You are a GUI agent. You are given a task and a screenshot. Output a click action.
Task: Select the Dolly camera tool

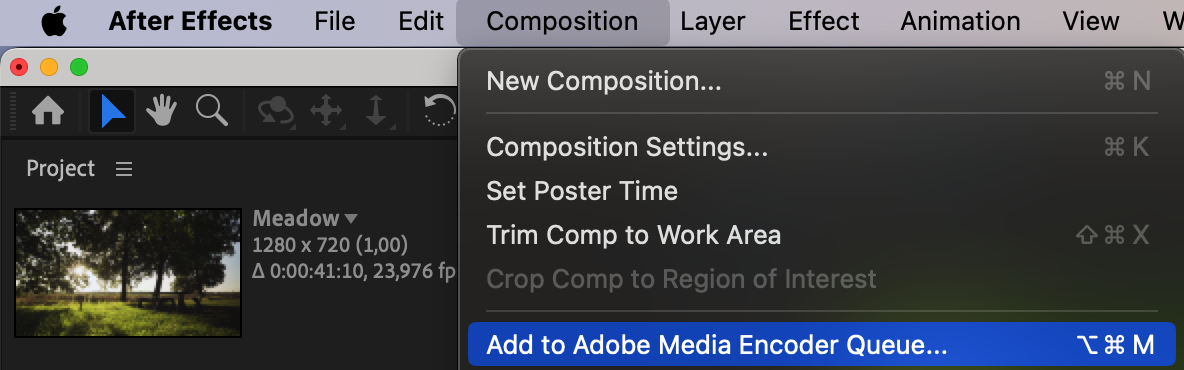pos(376,112)
